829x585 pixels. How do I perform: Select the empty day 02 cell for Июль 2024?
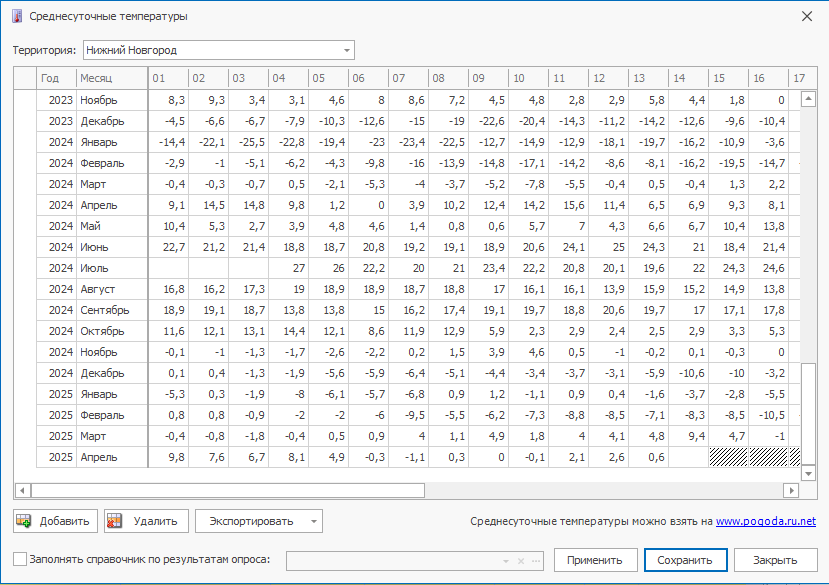208,268
